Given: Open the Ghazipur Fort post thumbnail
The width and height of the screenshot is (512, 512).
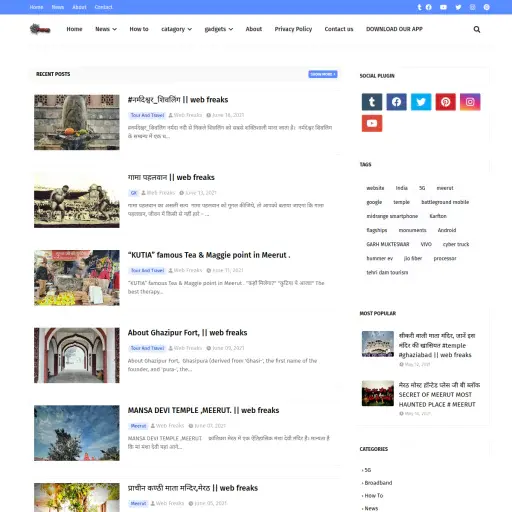Looking at the screenshot, I should (77, 355).
